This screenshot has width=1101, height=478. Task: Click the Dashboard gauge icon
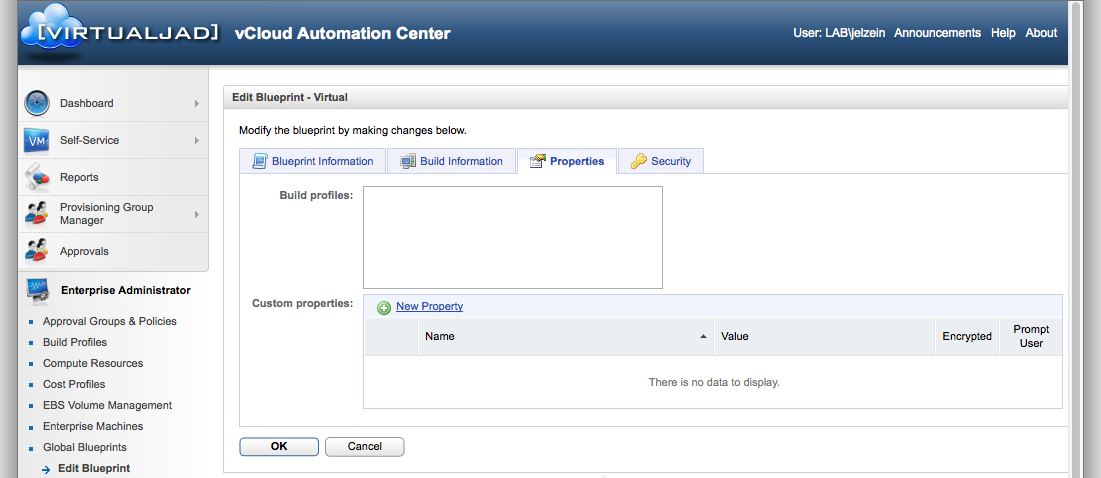click(x=37, y=103)
